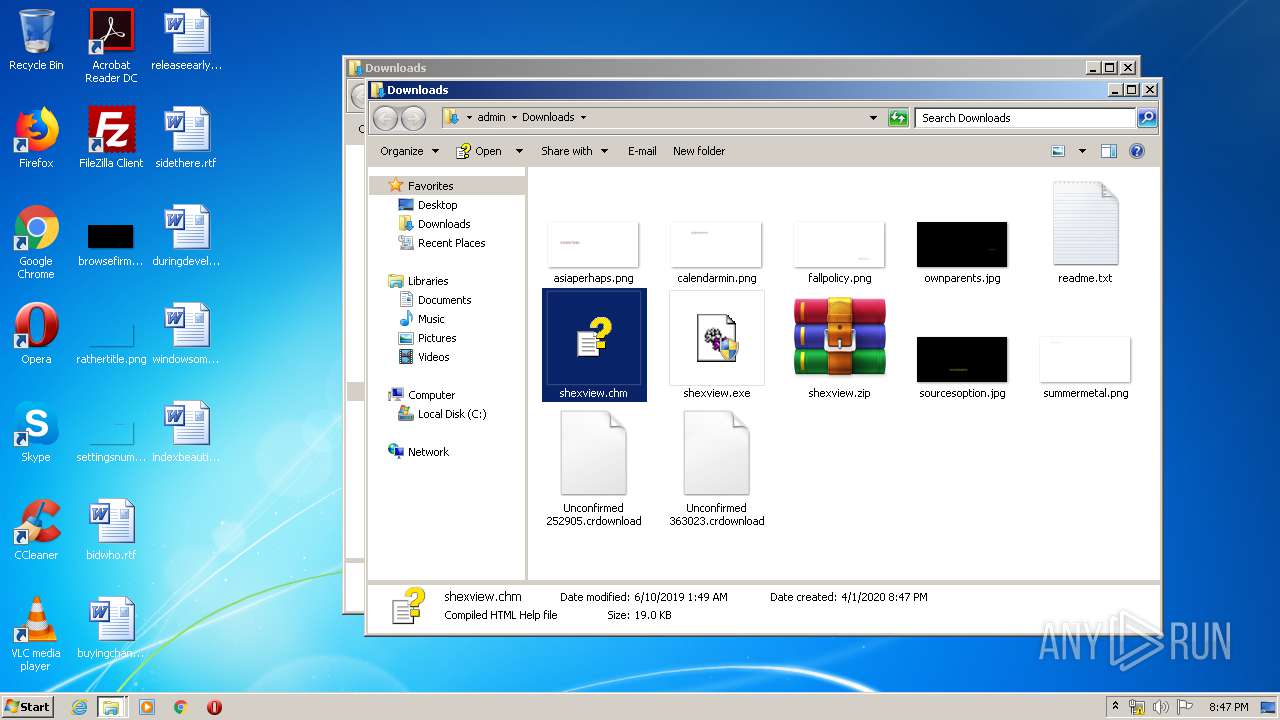Select the ownparents.jpg image

pyautogui.click(x=962, y=252)
